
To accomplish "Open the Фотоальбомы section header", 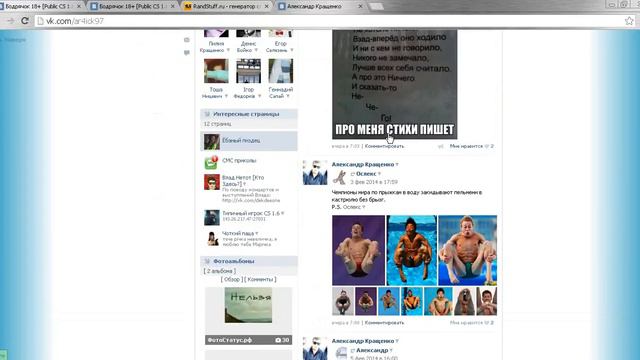I will click(249, 261).
